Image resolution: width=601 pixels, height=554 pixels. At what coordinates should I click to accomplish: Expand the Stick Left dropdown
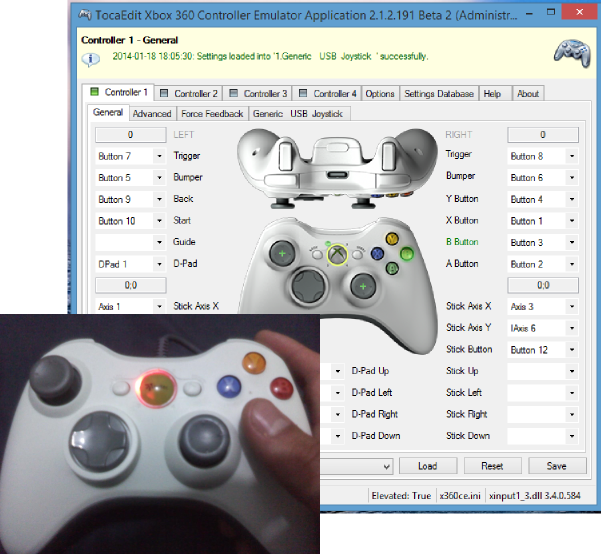(572, 393)
